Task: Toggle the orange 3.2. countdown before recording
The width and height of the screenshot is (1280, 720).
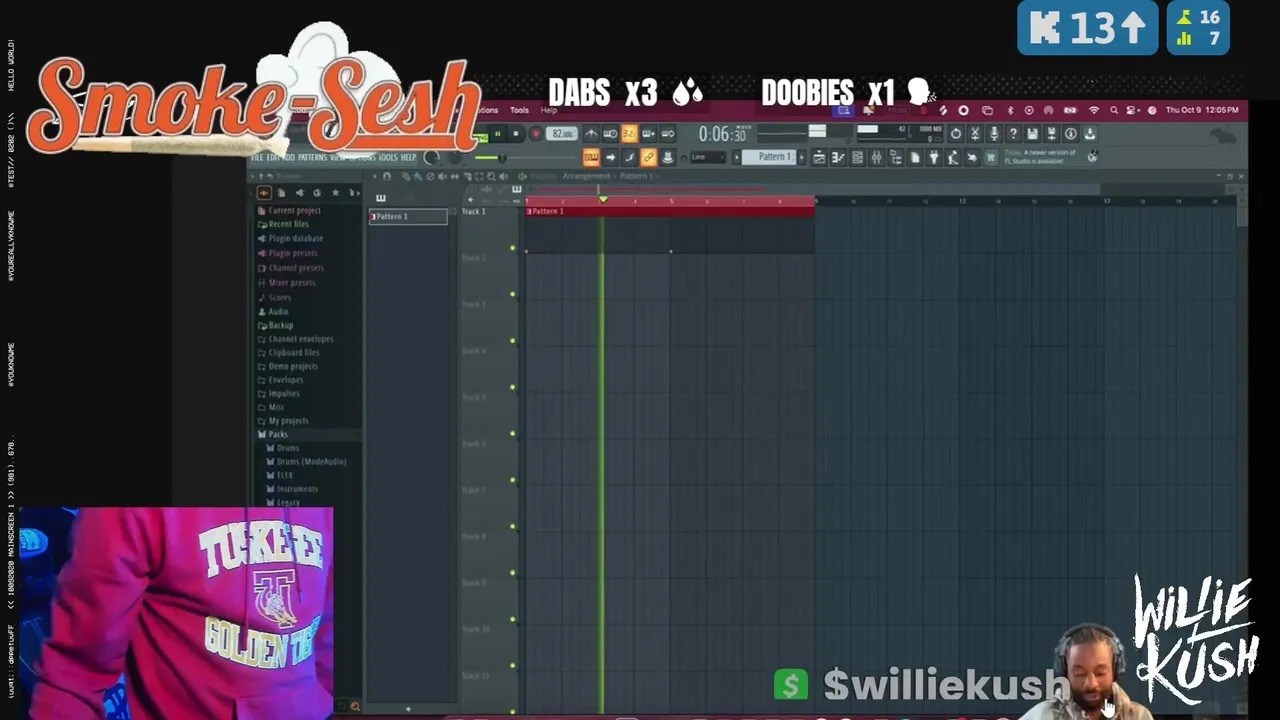Action: tap(630, 133)
